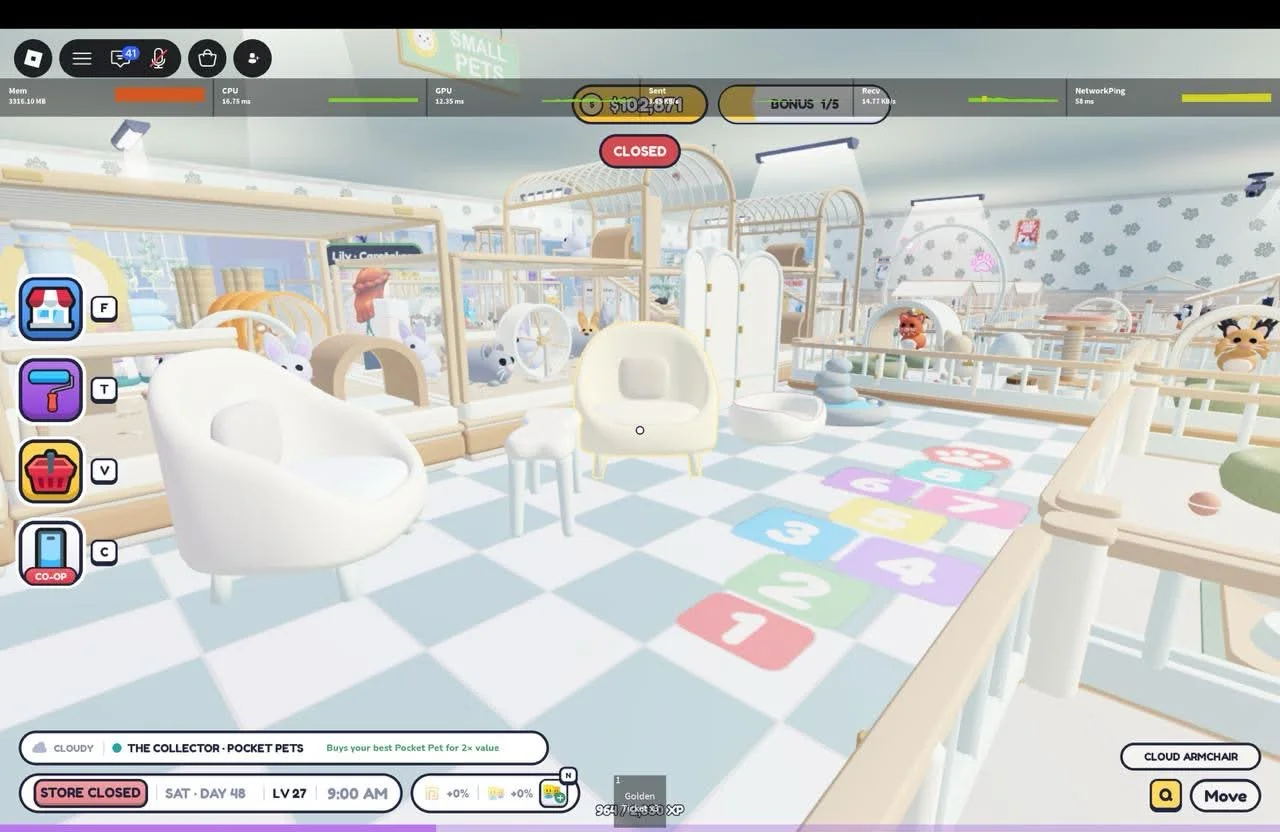This screenshot has height=832, width=1280.
Task: Click the yellow Q key button
Action: coord(1166,796)
